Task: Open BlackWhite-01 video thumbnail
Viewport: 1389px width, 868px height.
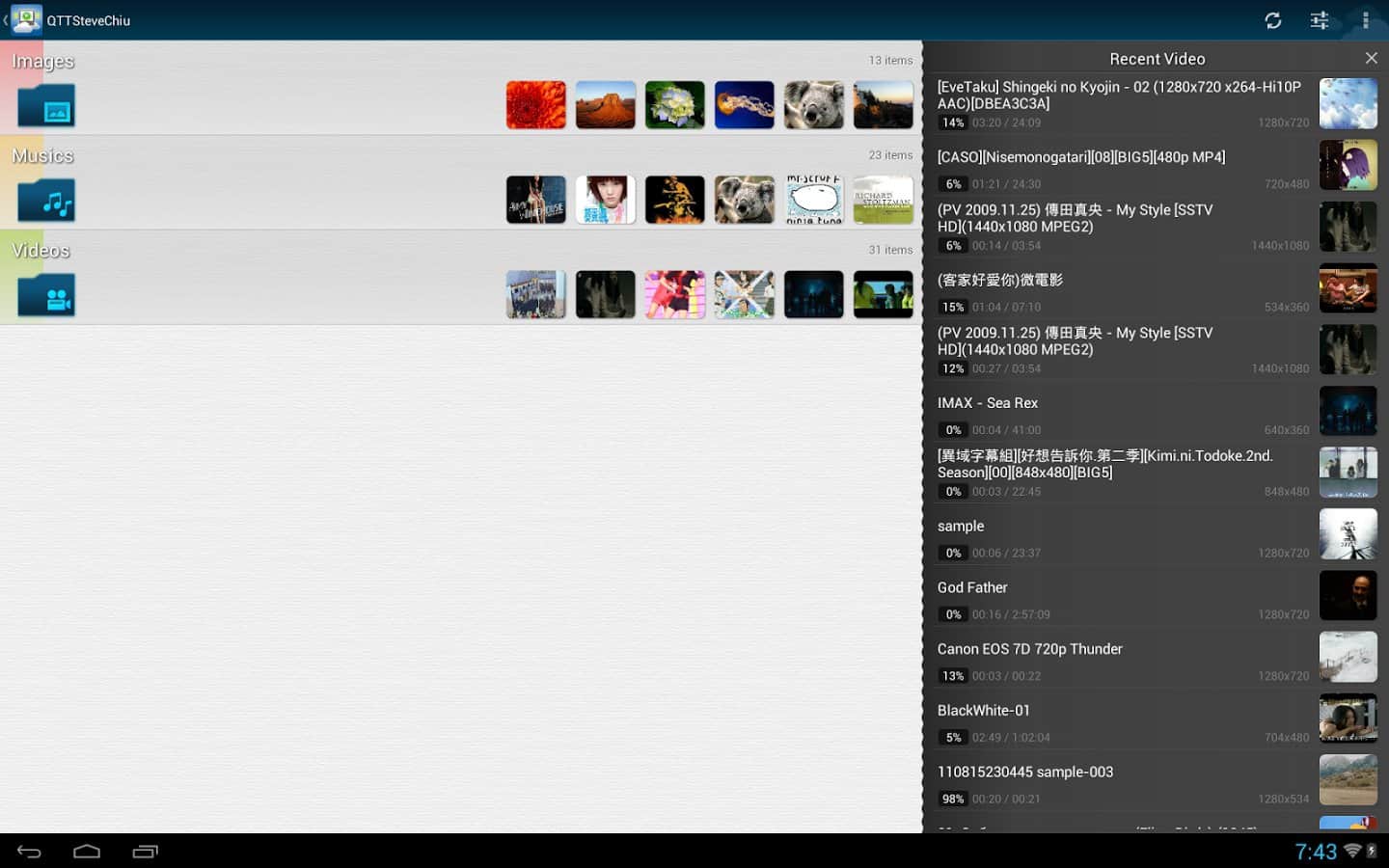Action: point(1348,719)
